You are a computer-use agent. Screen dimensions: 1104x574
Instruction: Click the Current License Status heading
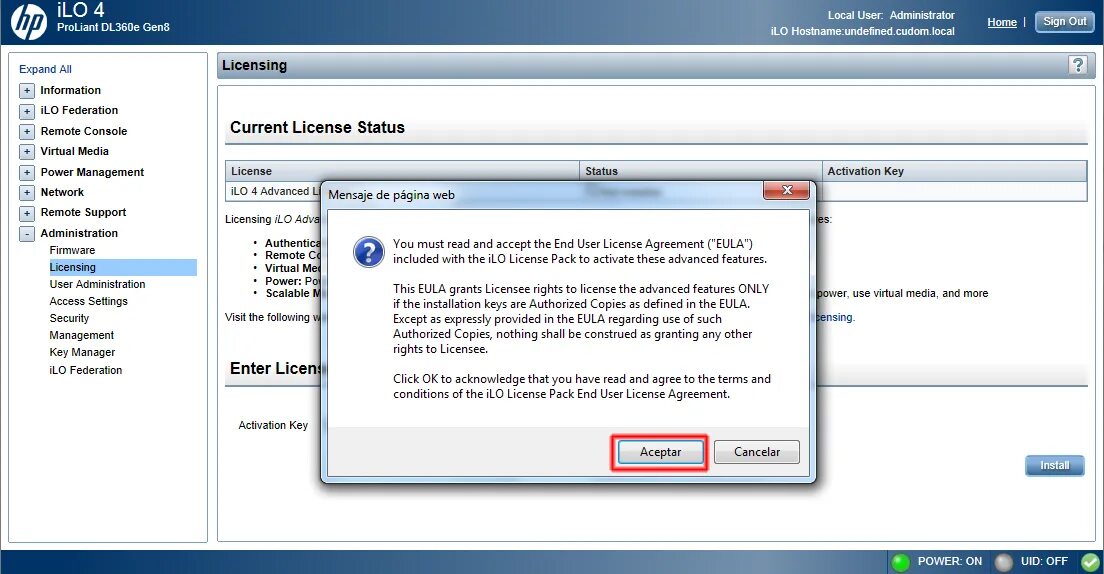tap(318, 127)
